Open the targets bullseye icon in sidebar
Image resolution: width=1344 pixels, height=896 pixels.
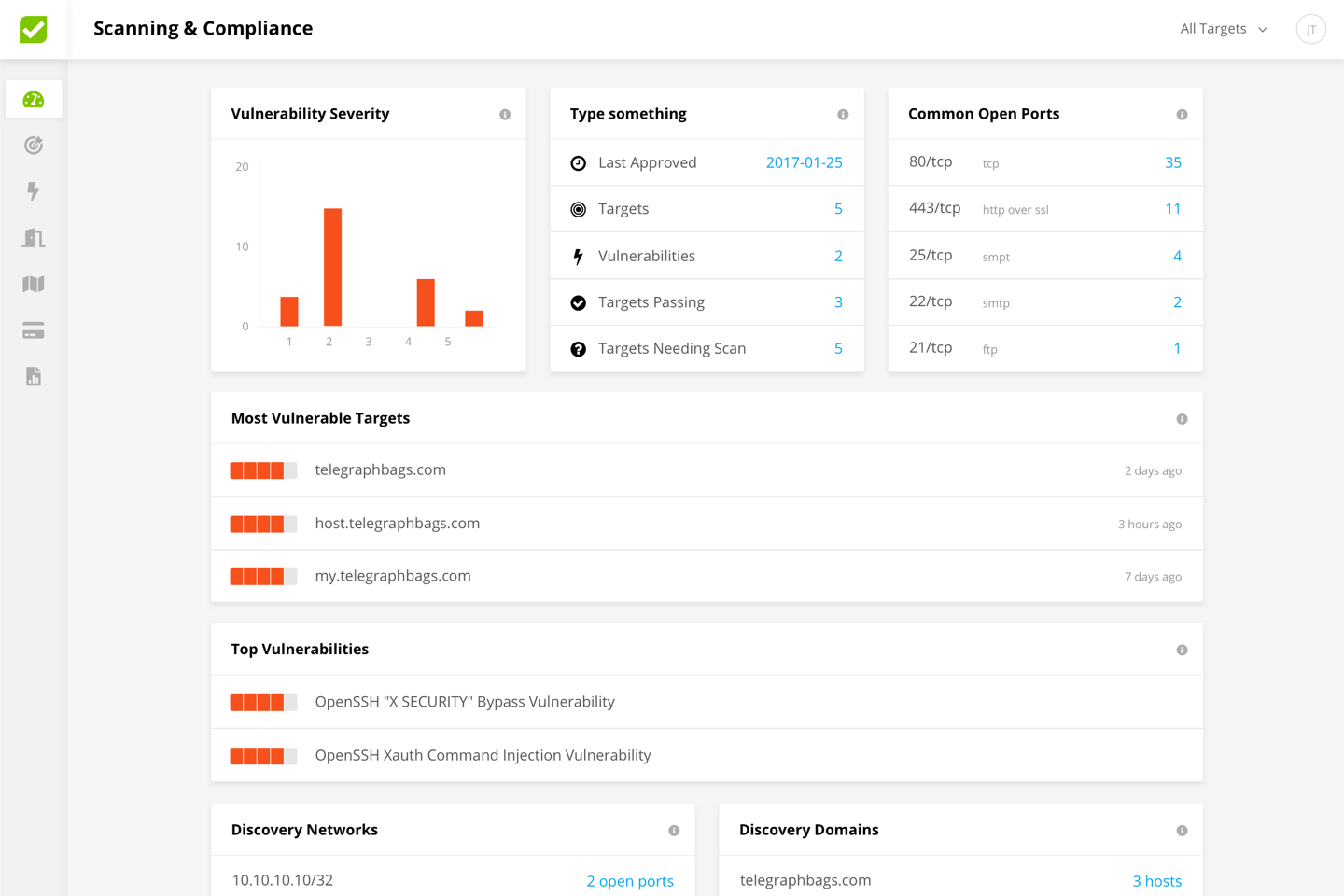click(34, 146)
